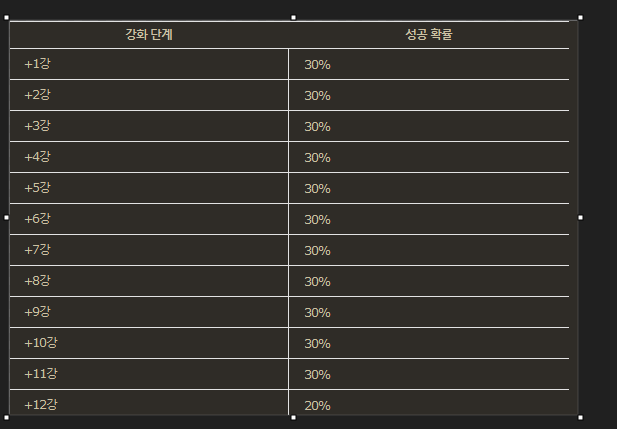Viewport: 617px width, 429px height.
Task: Select the +12강 cell
Action: click(41, 404)
